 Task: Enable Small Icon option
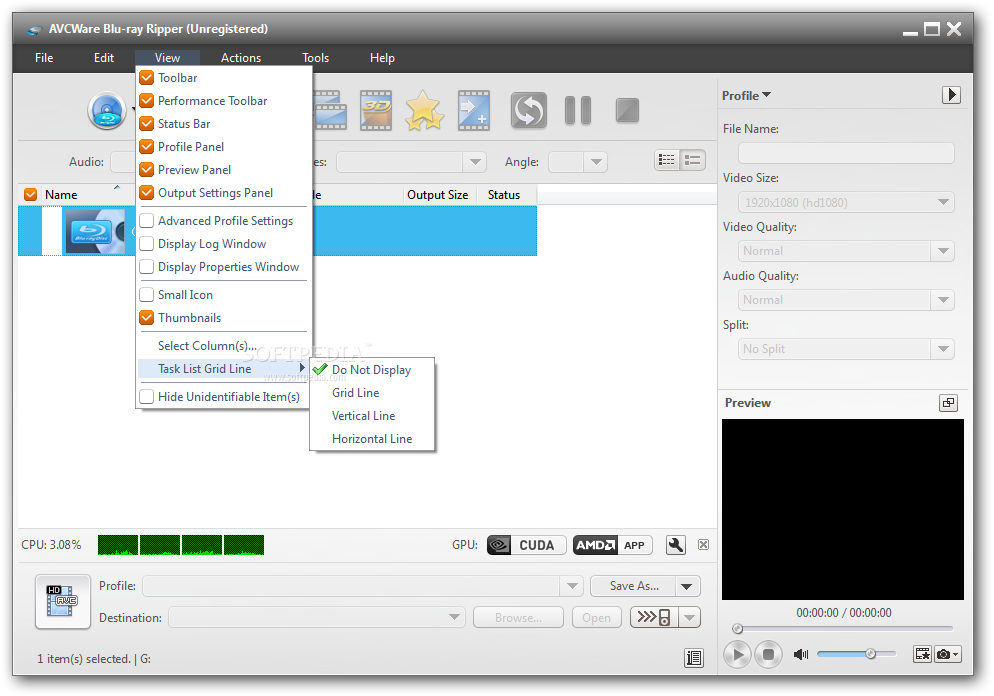tap(146, 295)
